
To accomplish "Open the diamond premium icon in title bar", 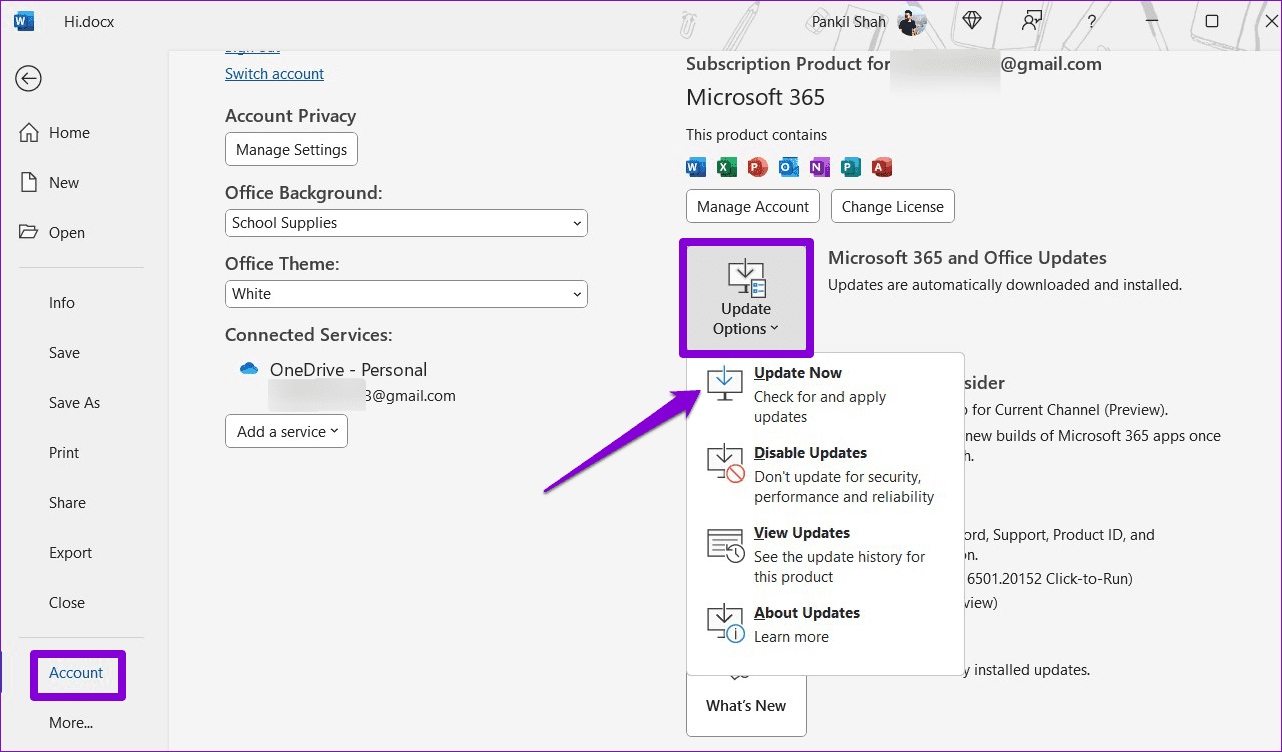I will 972,21.
